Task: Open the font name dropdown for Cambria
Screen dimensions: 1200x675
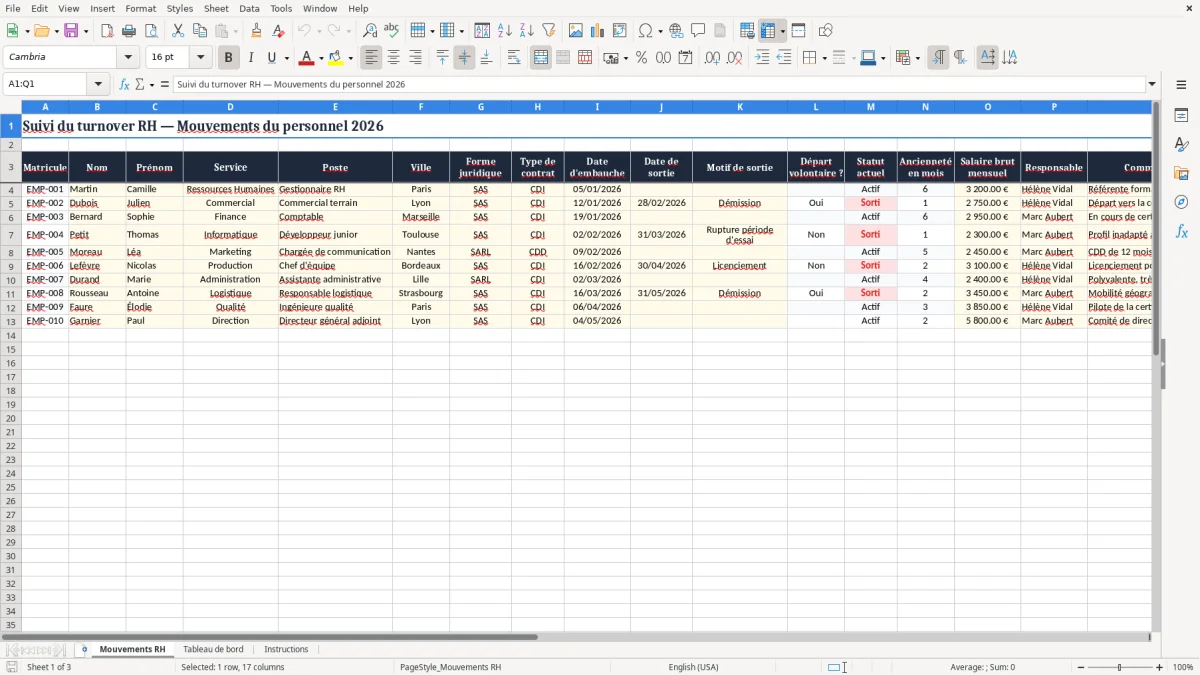Action: (128, 58)
